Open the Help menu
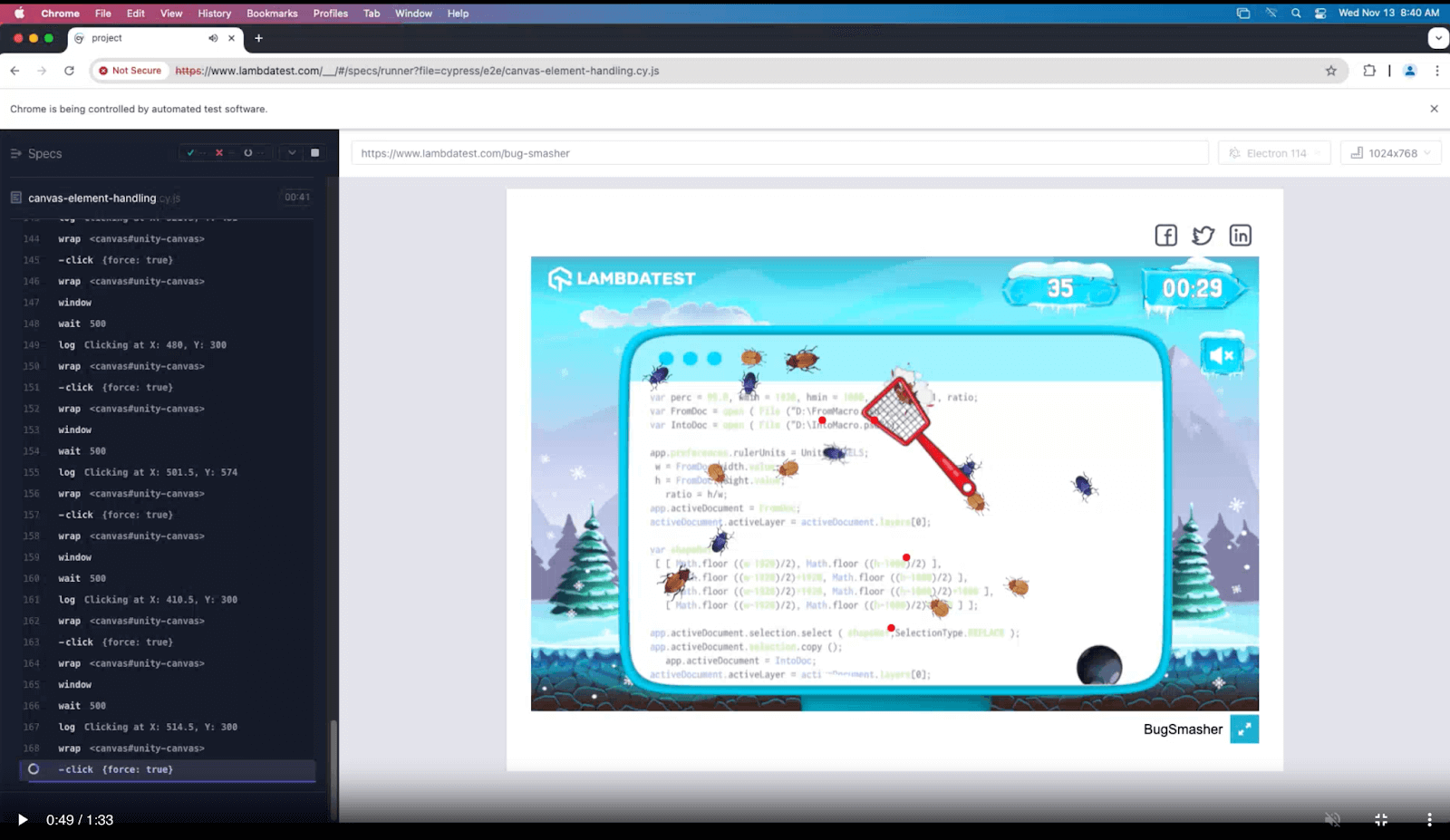Viewport: 1450px width, 840px height. click(458, 13)
